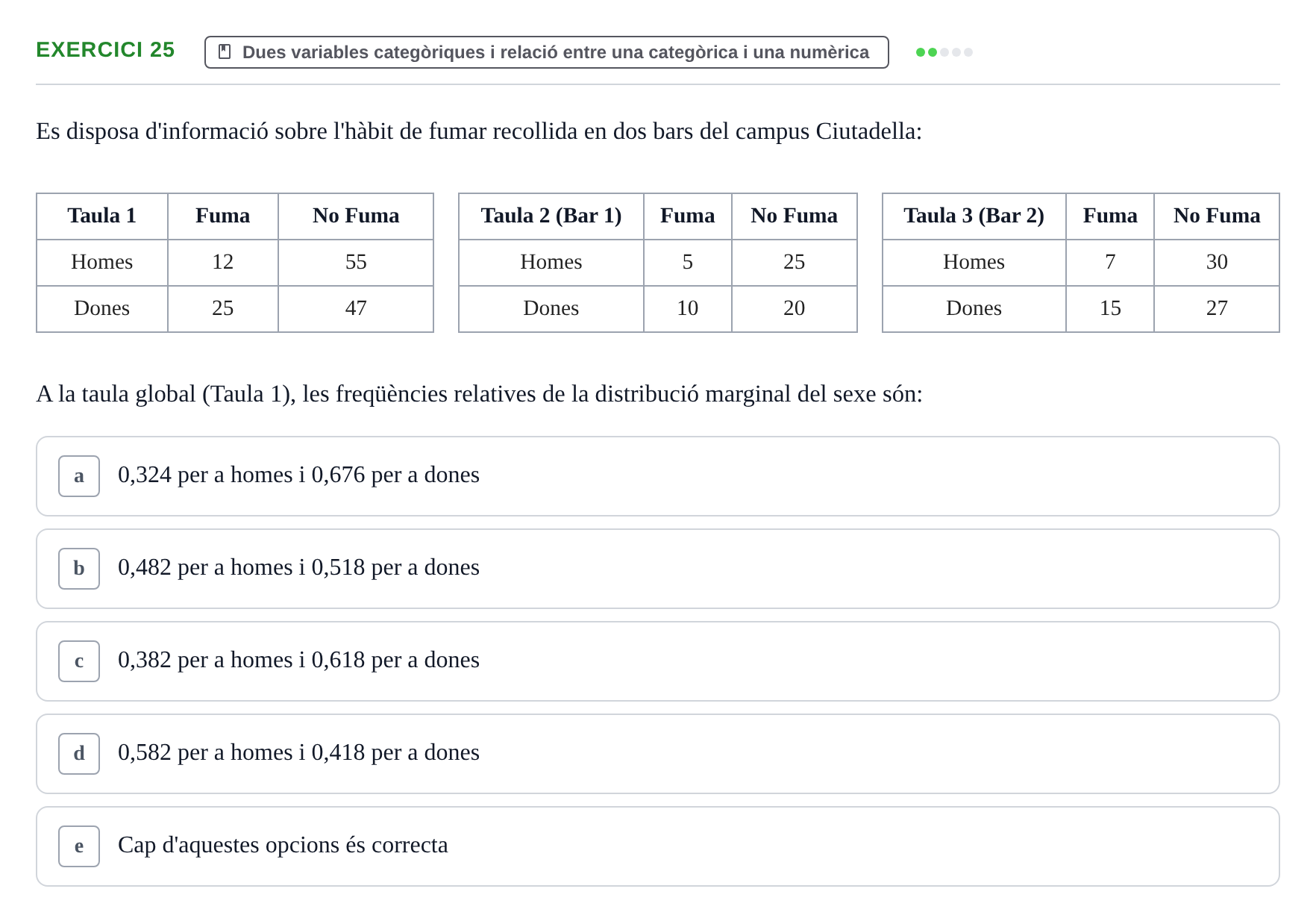Viewport: 1316px width, 924px height.
Task: Click the intro sentence about campus Ciutadella
Action: coord(479,131)
